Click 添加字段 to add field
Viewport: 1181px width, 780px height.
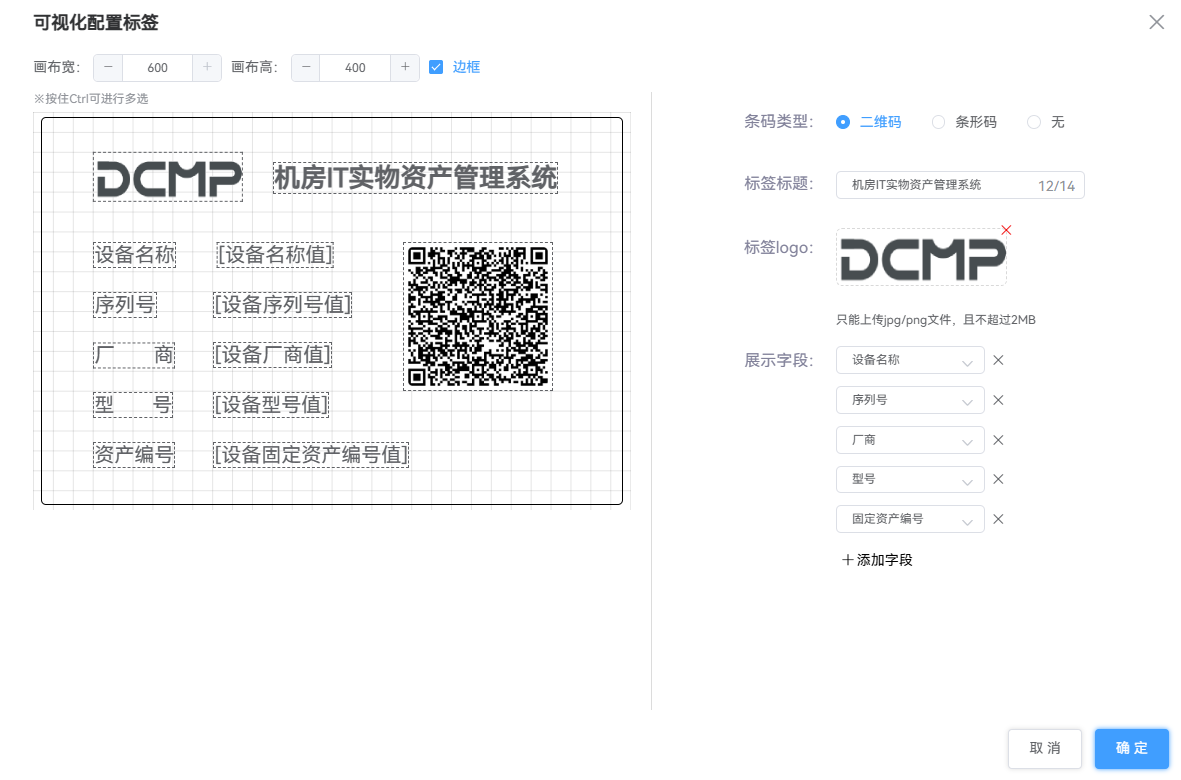tap(877, 560)
